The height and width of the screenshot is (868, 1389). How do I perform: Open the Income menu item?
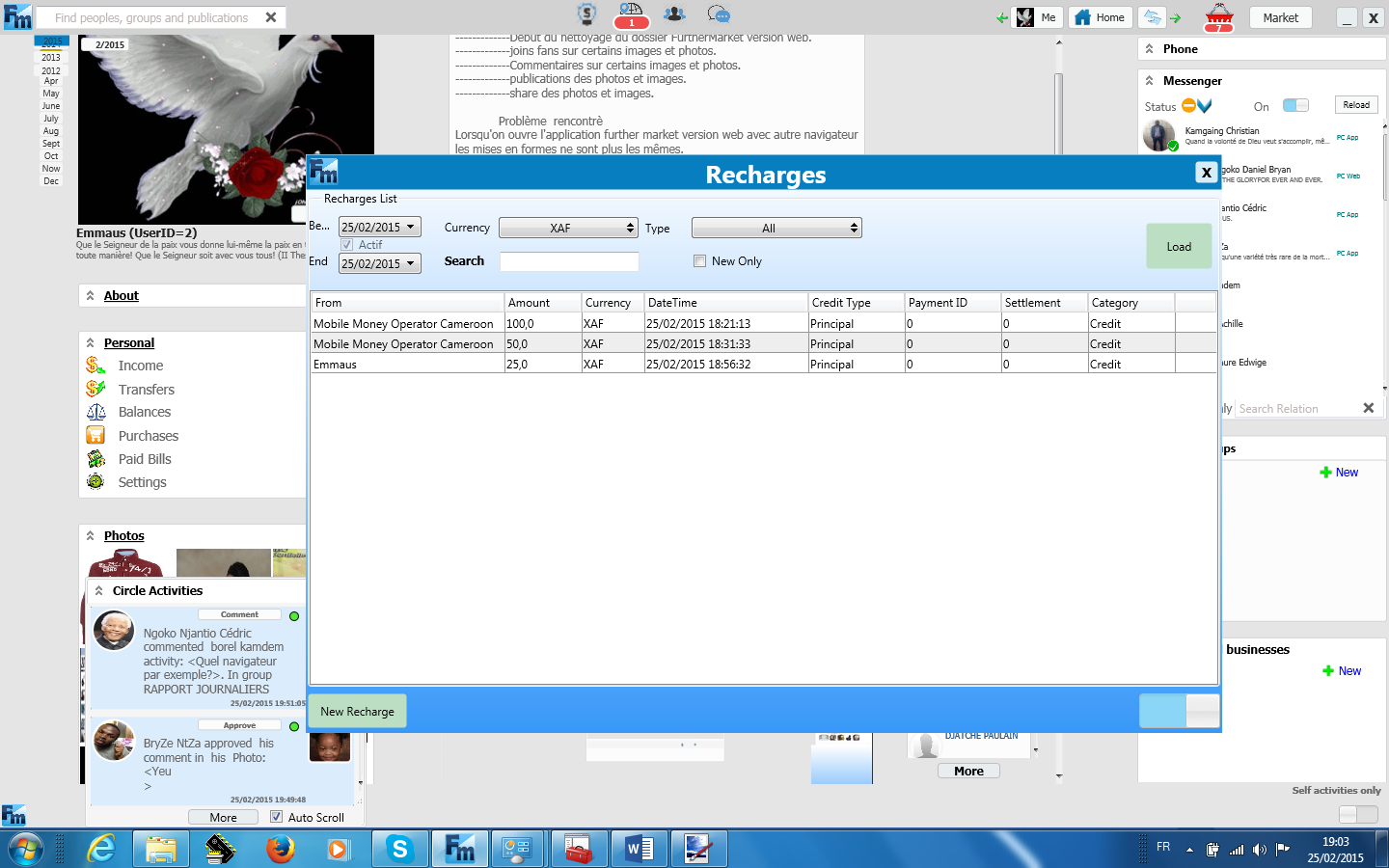[141, 366]
